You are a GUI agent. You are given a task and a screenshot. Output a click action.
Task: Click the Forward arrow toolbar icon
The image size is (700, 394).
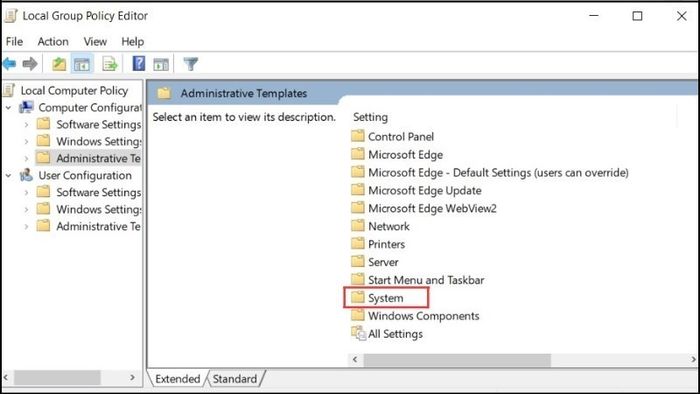30,64
